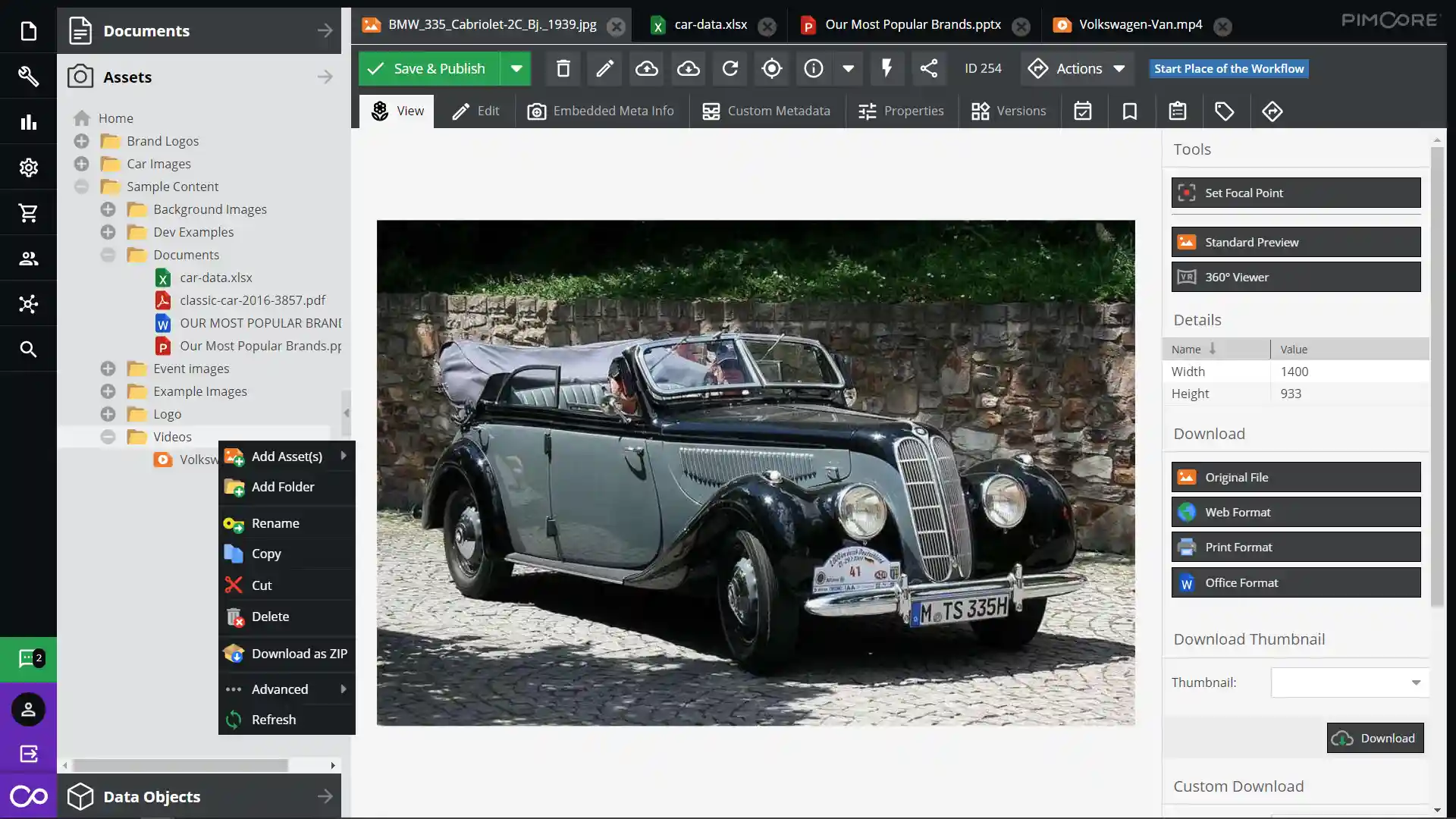
Task: Open search in the left sidebar
Action: pyautogui.click(x=28, y=349)
